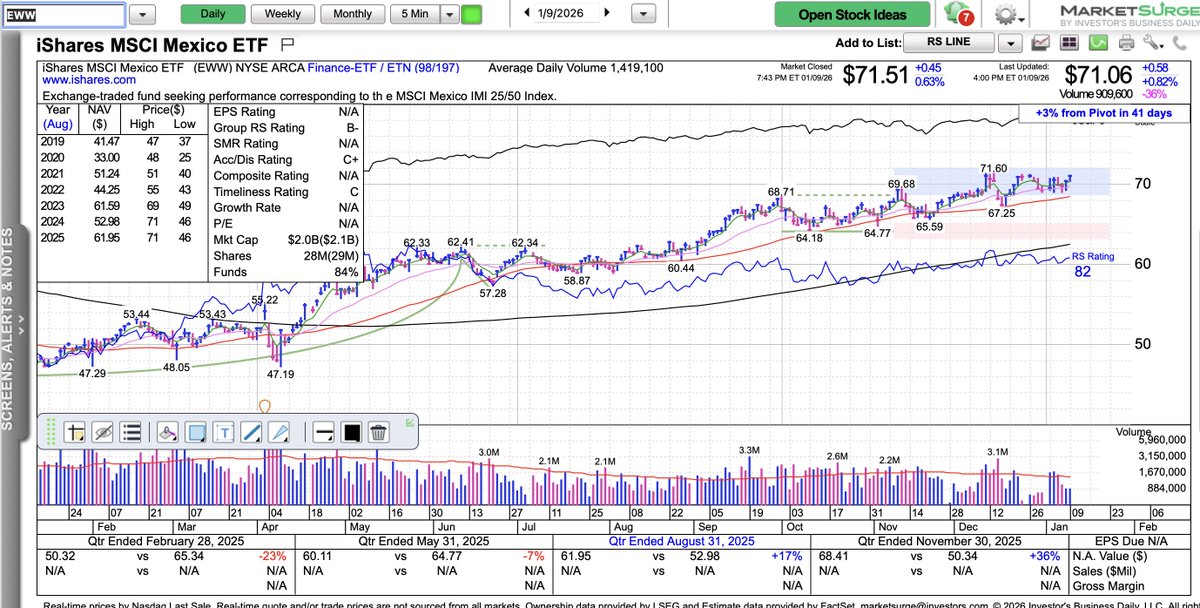
Task: Select the crosshair note tool in drawing toolbar
Action: pos(74,432)
